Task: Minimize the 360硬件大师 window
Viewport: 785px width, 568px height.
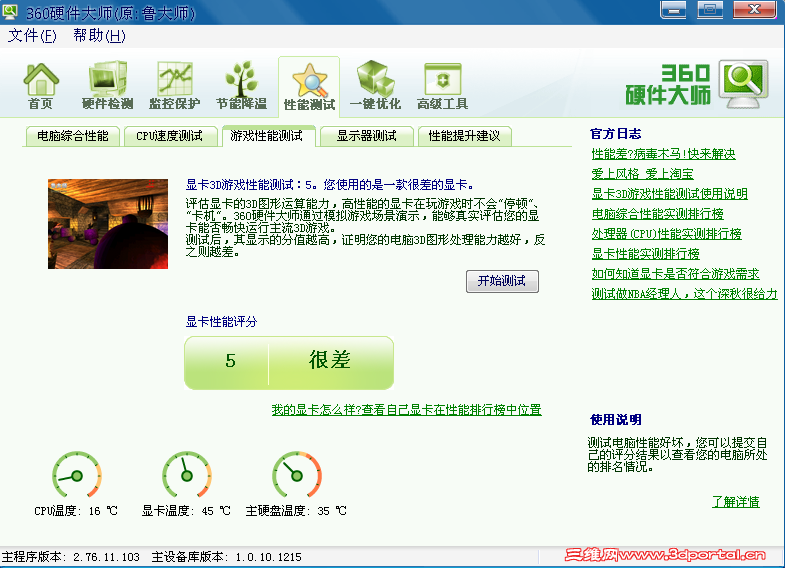Action: pos(673,10)
